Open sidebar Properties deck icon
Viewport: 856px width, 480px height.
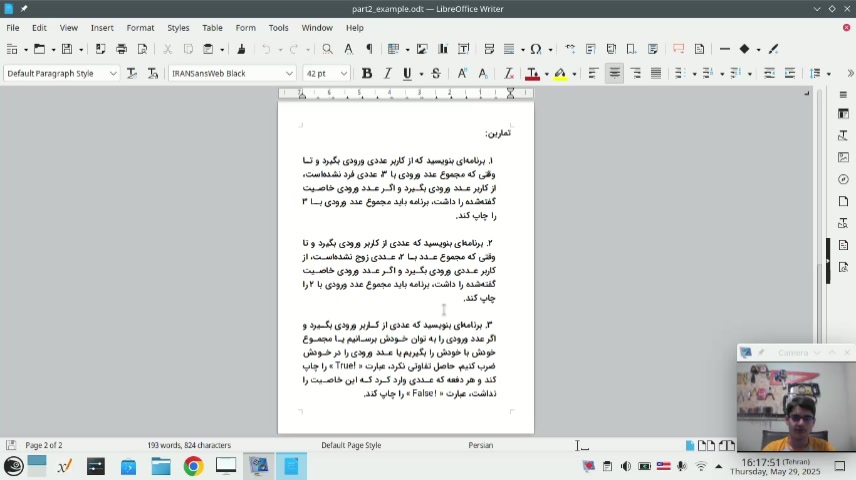coord(843,114)
